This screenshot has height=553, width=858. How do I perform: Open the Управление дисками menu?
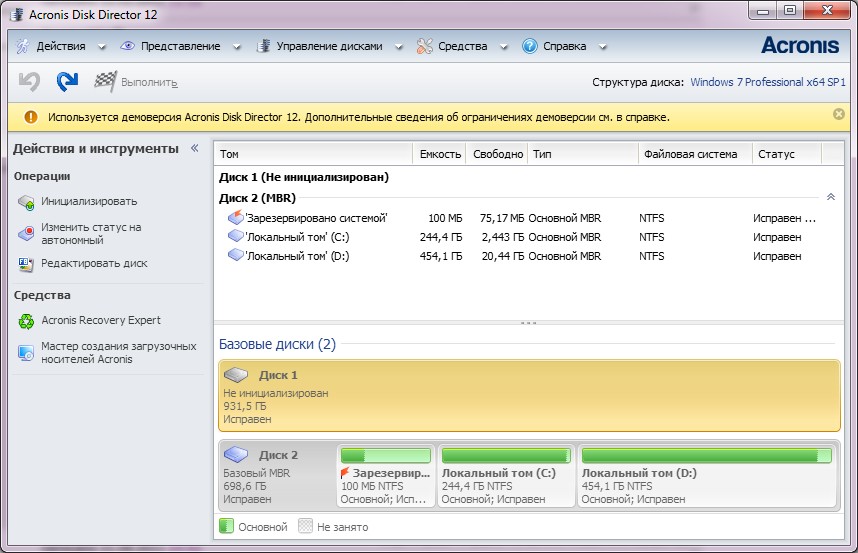click(x=329, y=46)
